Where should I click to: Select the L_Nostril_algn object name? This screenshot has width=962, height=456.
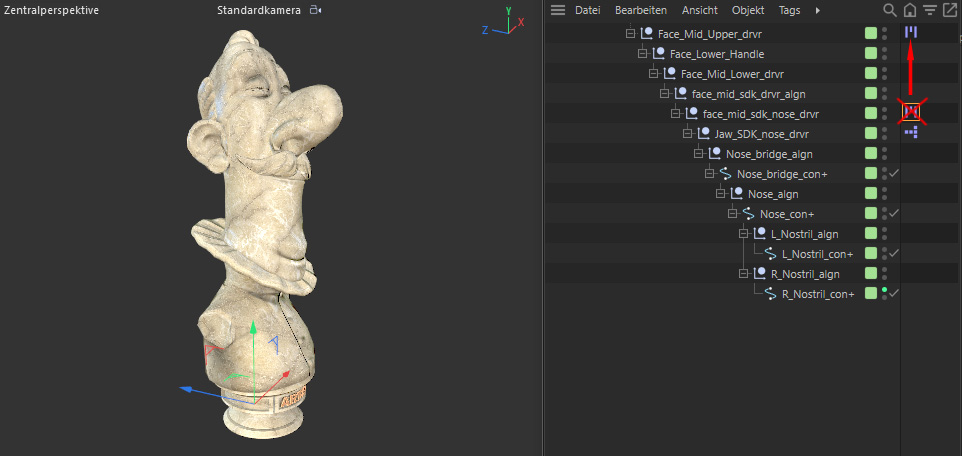click(x=804, y=234)
